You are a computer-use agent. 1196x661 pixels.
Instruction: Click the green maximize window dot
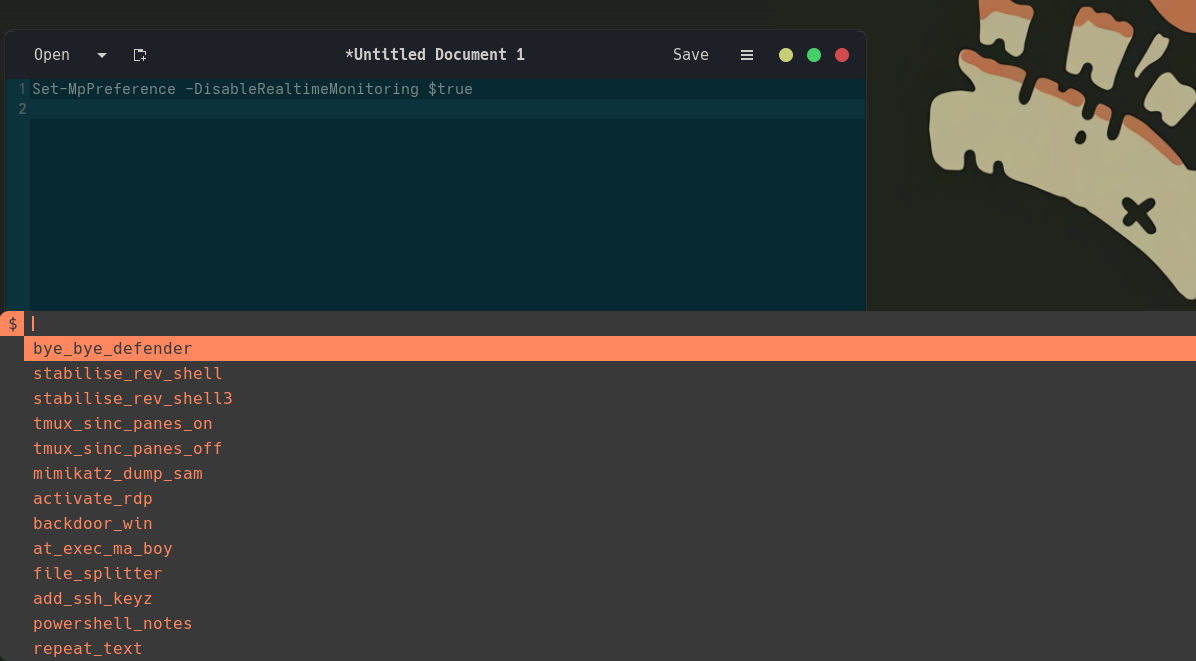tap(814, 55)
